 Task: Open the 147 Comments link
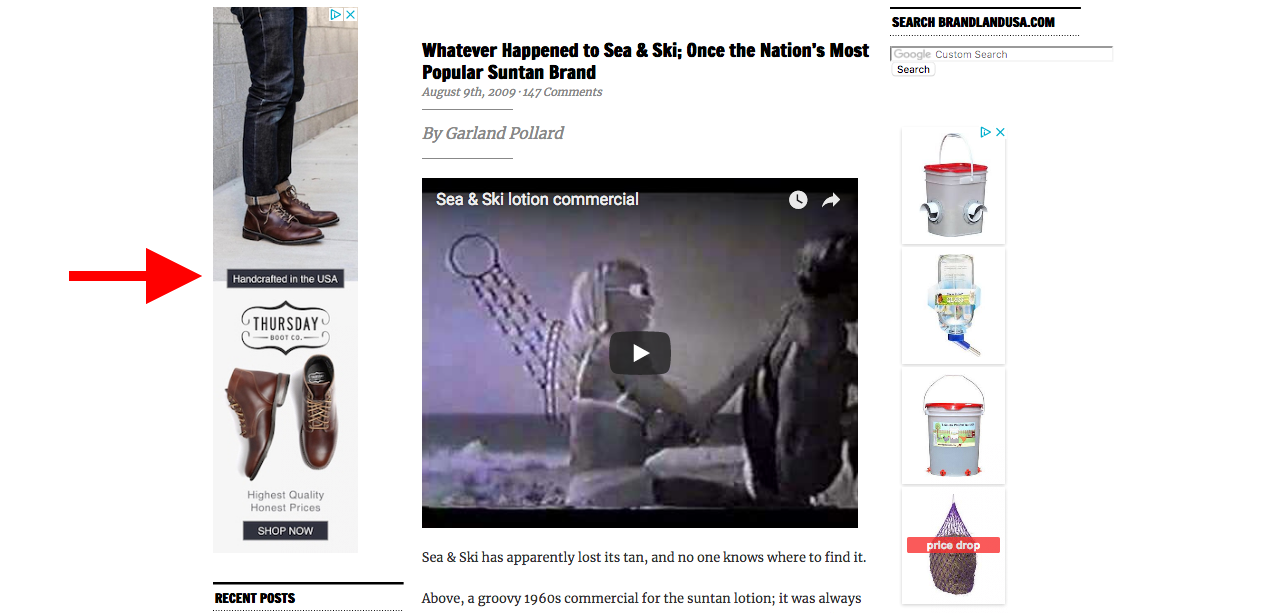(x=562, y=92)
